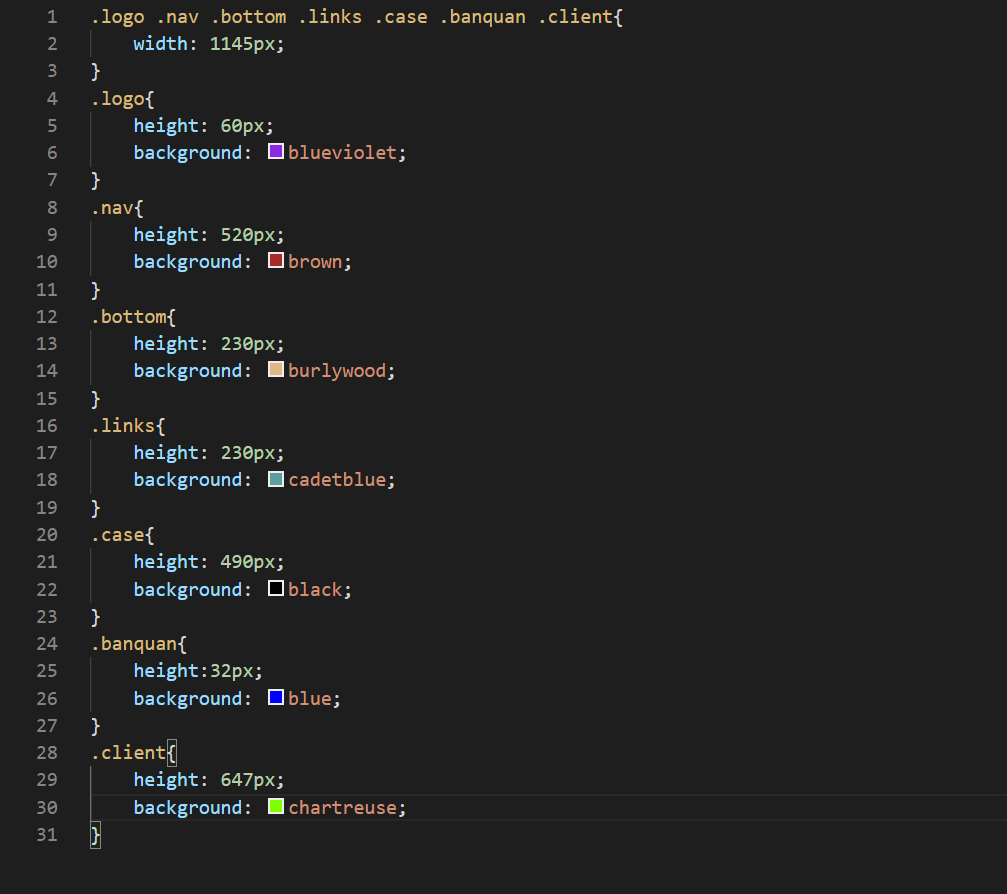Click the blue value text on line 26

[310, 699]
